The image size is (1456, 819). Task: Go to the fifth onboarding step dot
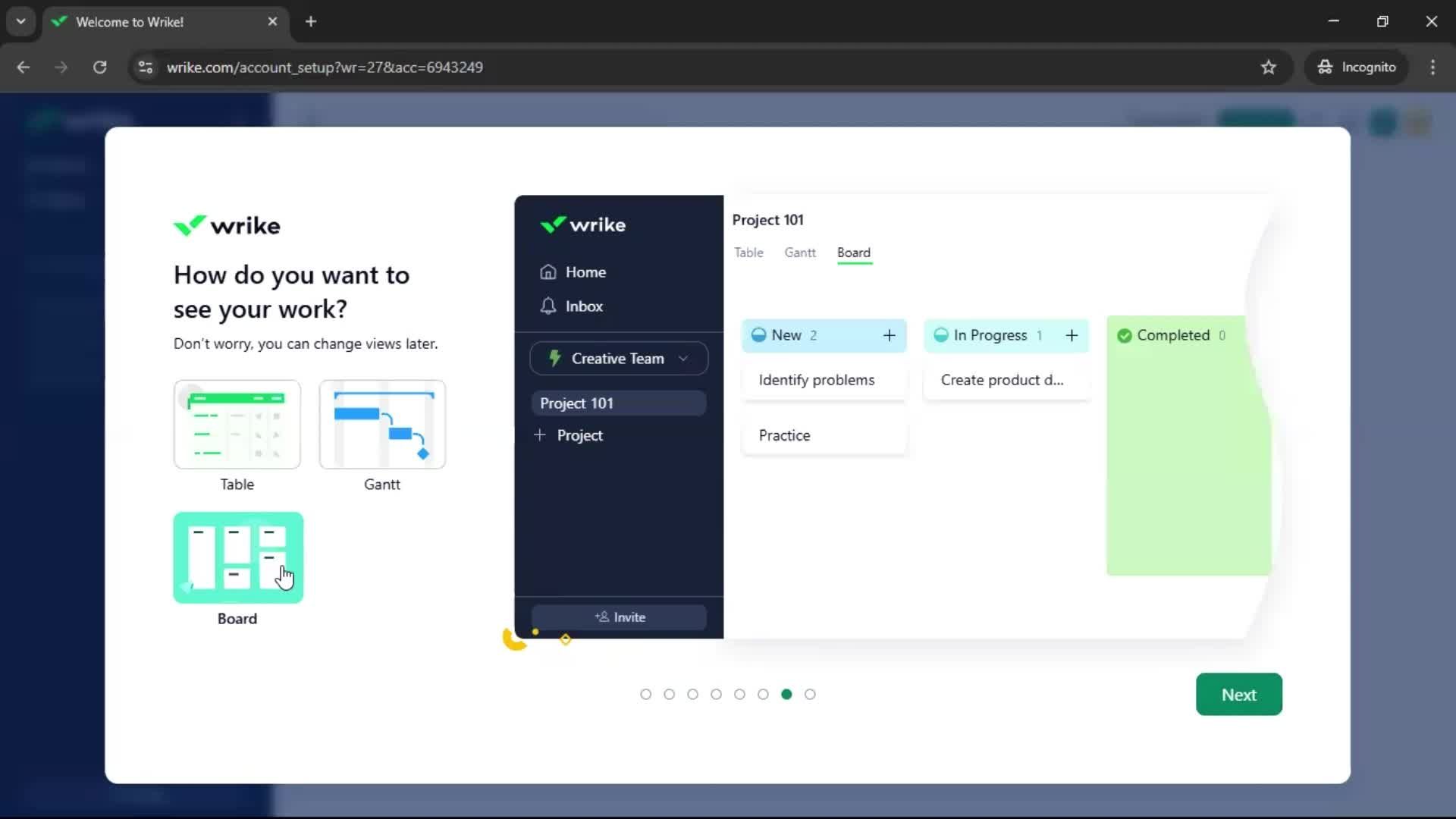739,695
